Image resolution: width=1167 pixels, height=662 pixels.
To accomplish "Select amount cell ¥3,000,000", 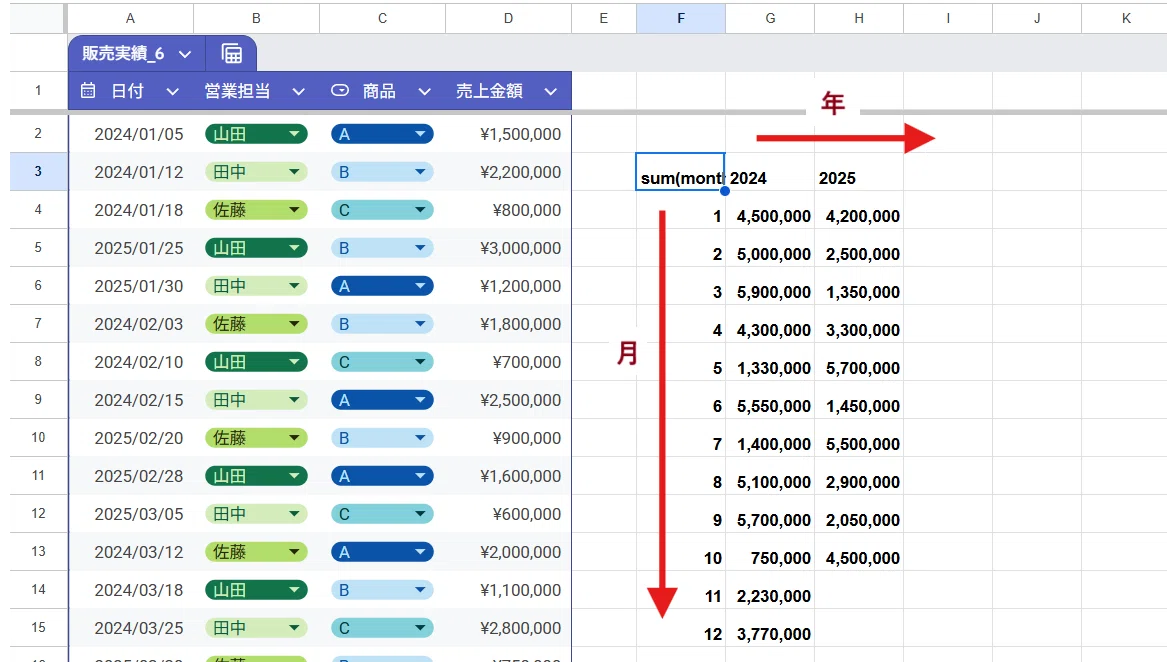I will [x=508, y=248].
